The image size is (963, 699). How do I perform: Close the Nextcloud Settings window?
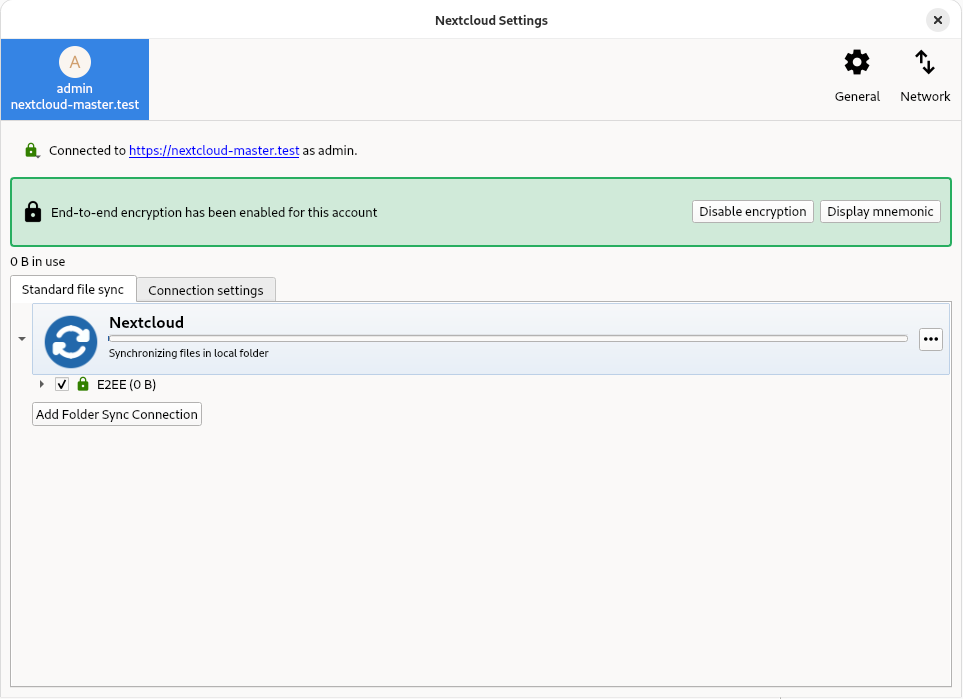tap(937, 20)
